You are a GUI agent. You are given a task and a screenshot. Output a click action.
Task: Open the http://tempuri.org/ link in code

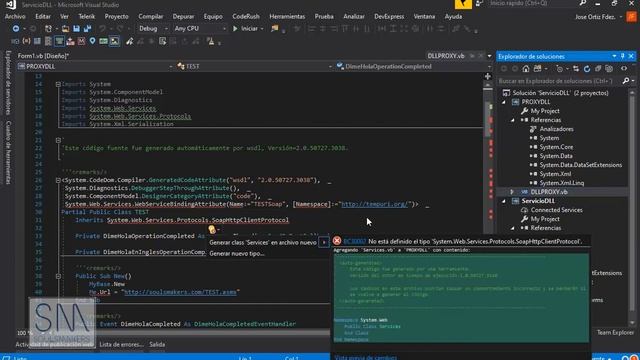click(375, 204)
